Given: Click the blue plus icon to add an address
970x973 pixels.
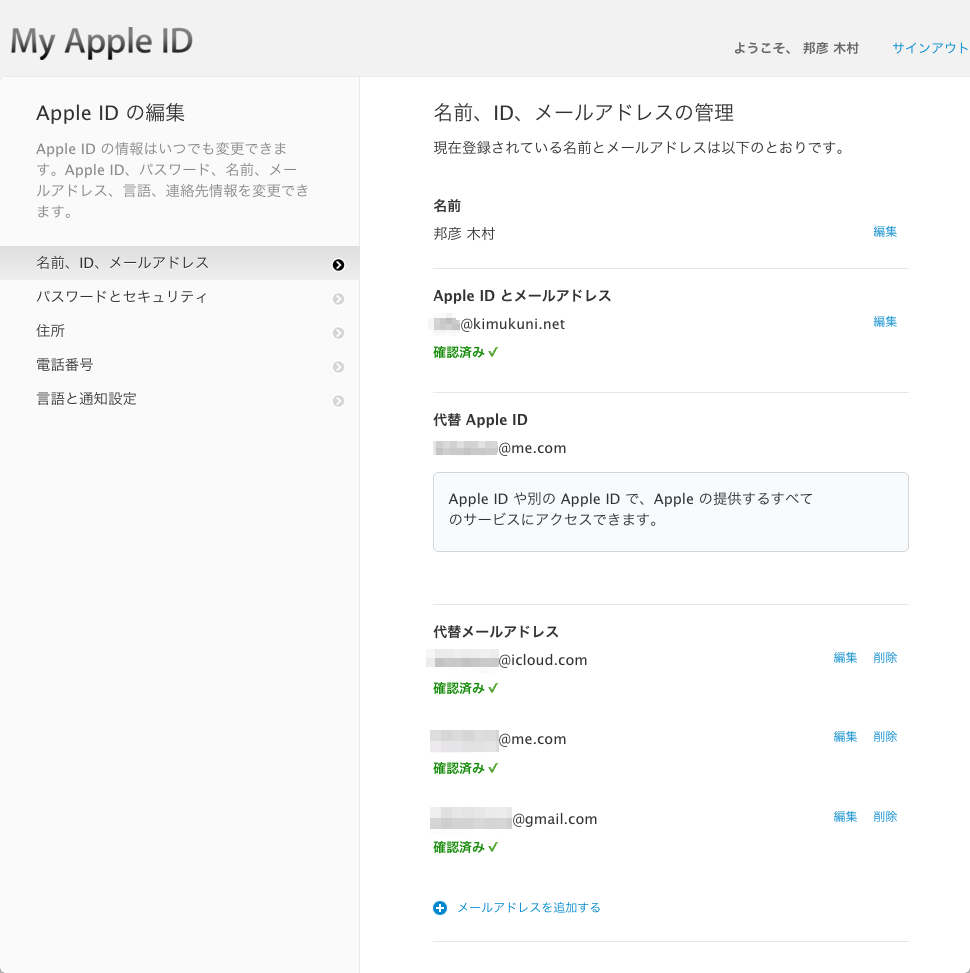Looking at the screenshot, I should (x=440, y=908).
